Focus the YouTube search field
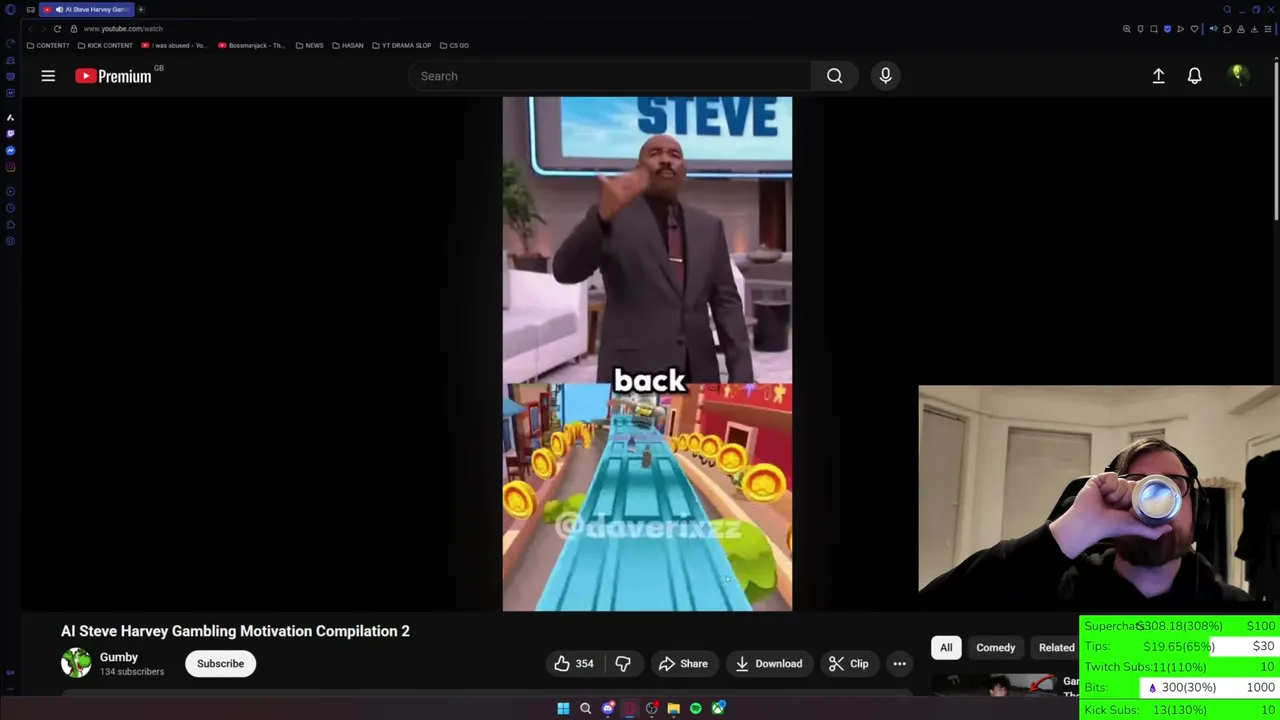 610,76
